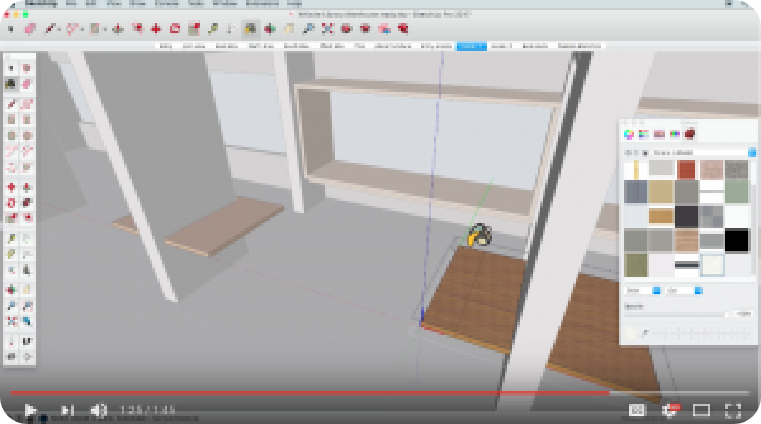The image size is (761, 424).
Task: Pick the Tape Measure tool in top toolbar
Action: click(213, 29)
